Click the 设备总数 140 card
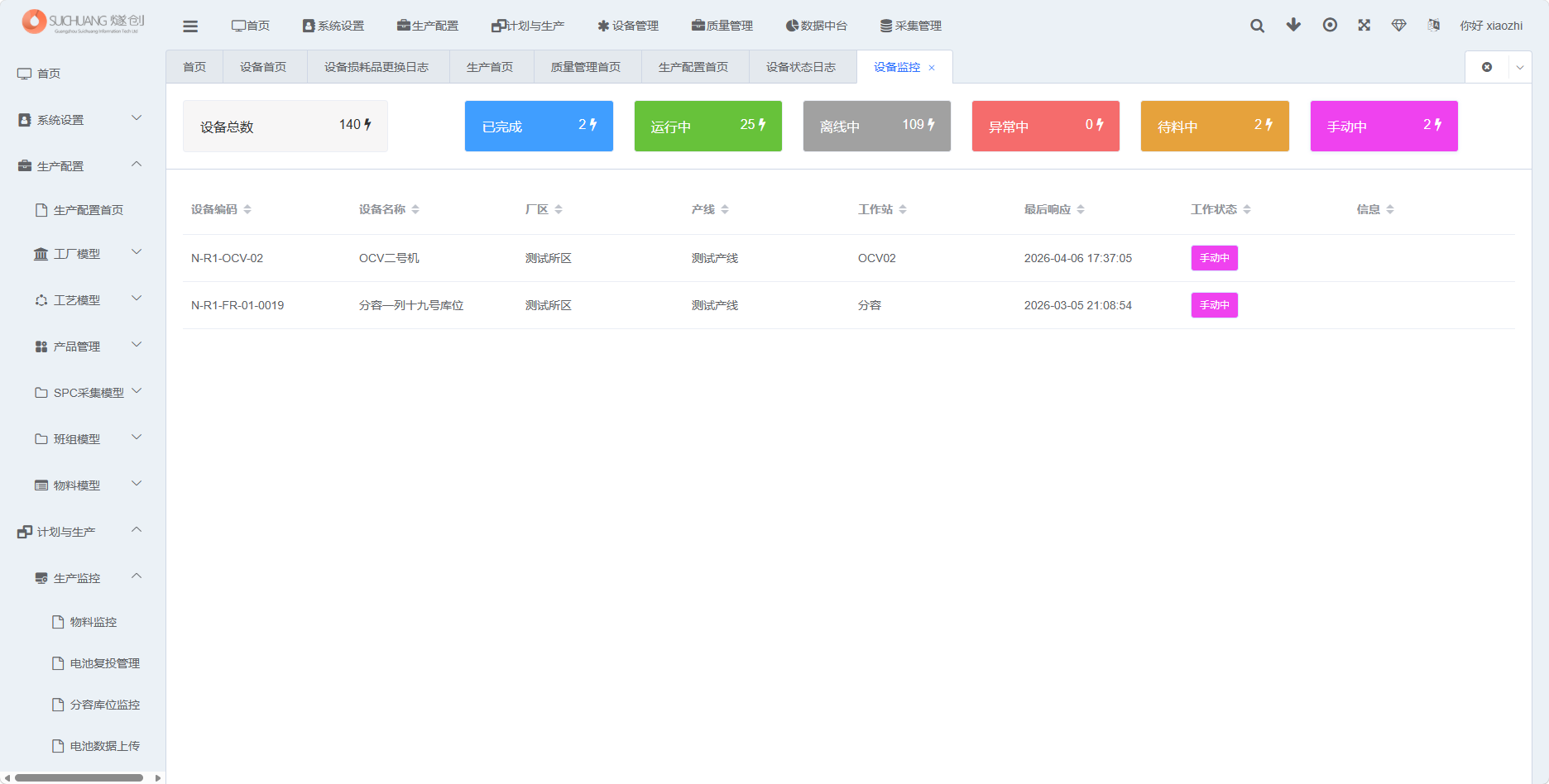 pos(285,126)
